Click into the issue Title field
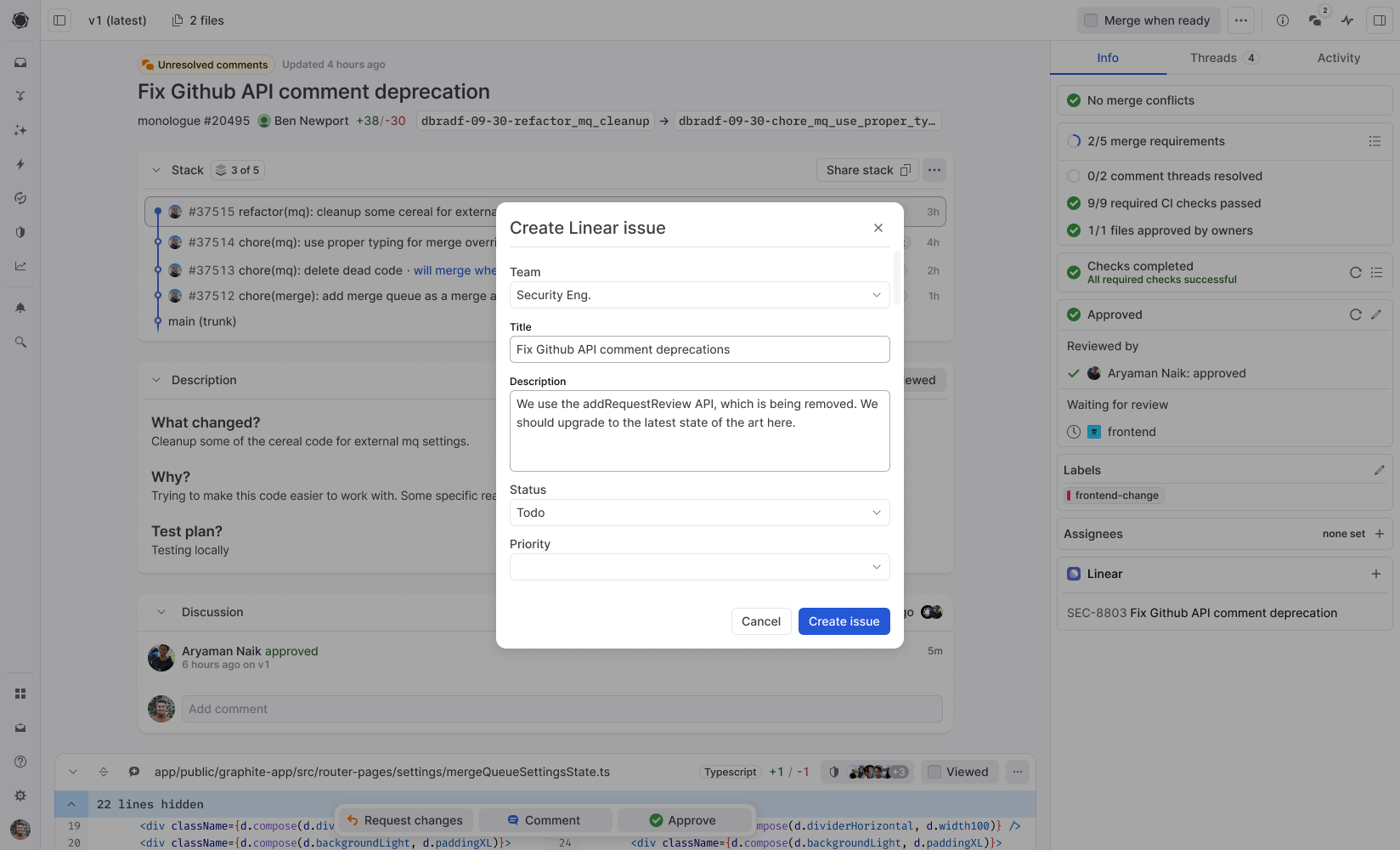 point(700,349)
